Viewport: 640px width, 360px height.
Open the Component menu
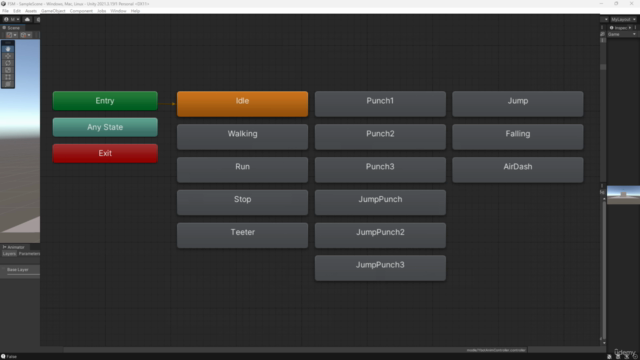81,11
